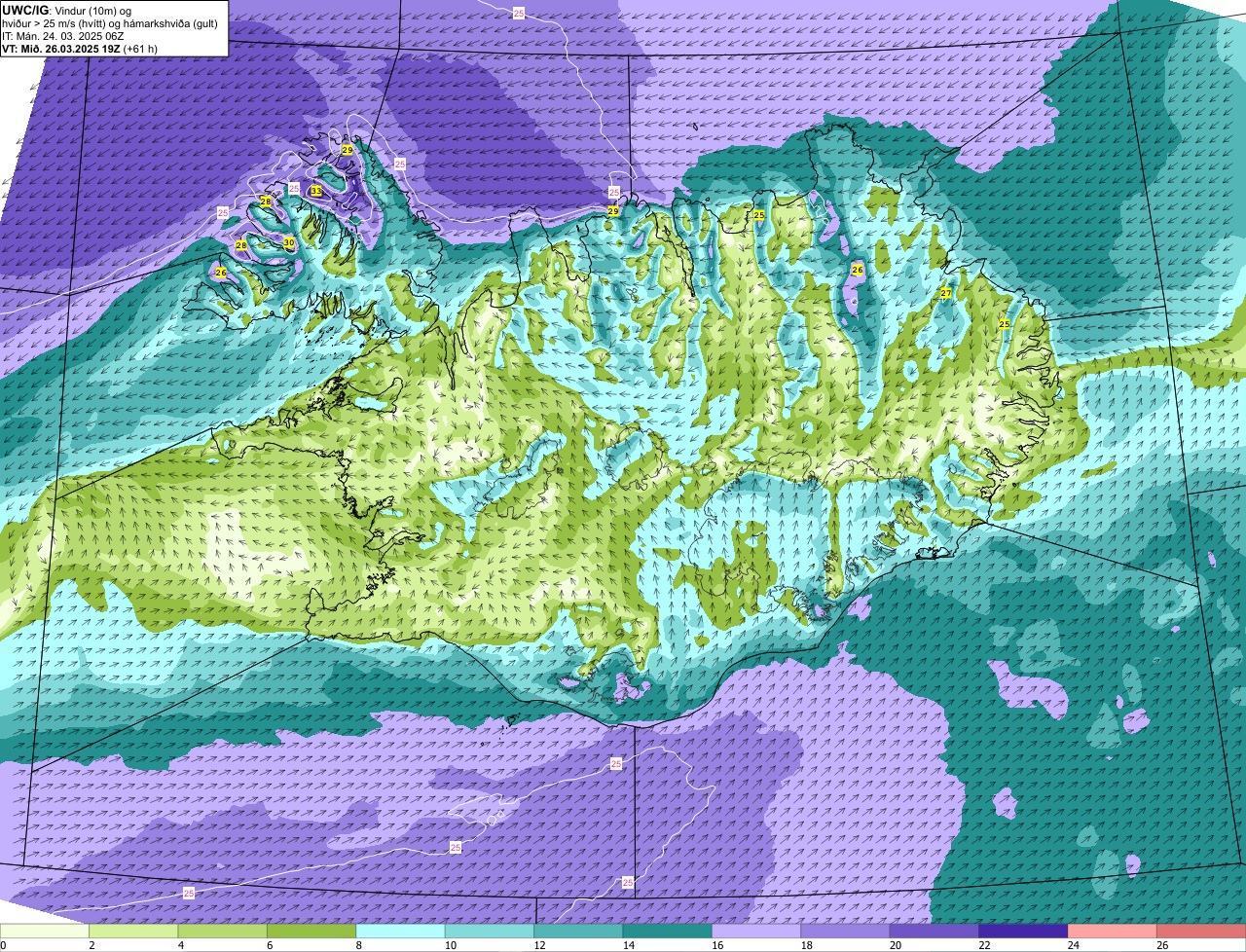Click the legend scale number 24

coord(1073,945)
